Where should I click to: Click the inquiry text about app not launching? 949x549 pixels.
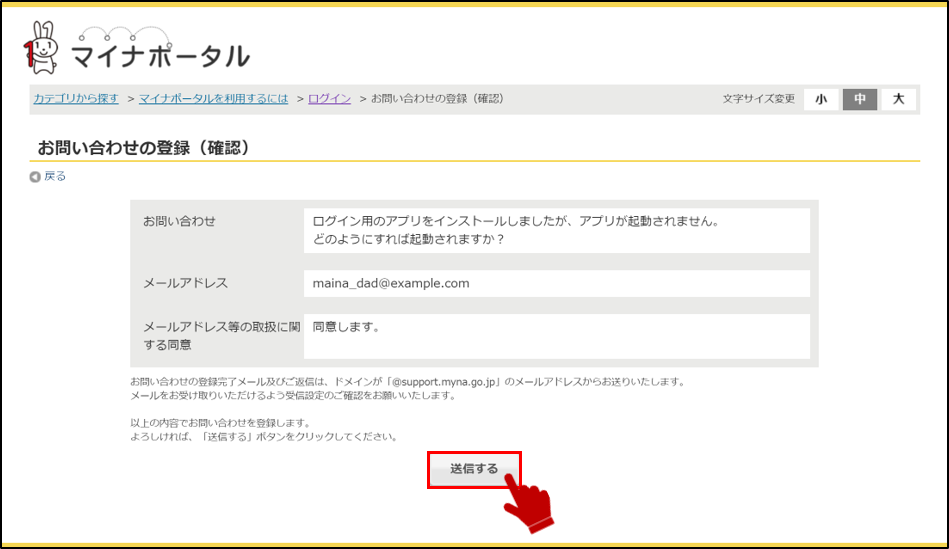coord(517,230)
